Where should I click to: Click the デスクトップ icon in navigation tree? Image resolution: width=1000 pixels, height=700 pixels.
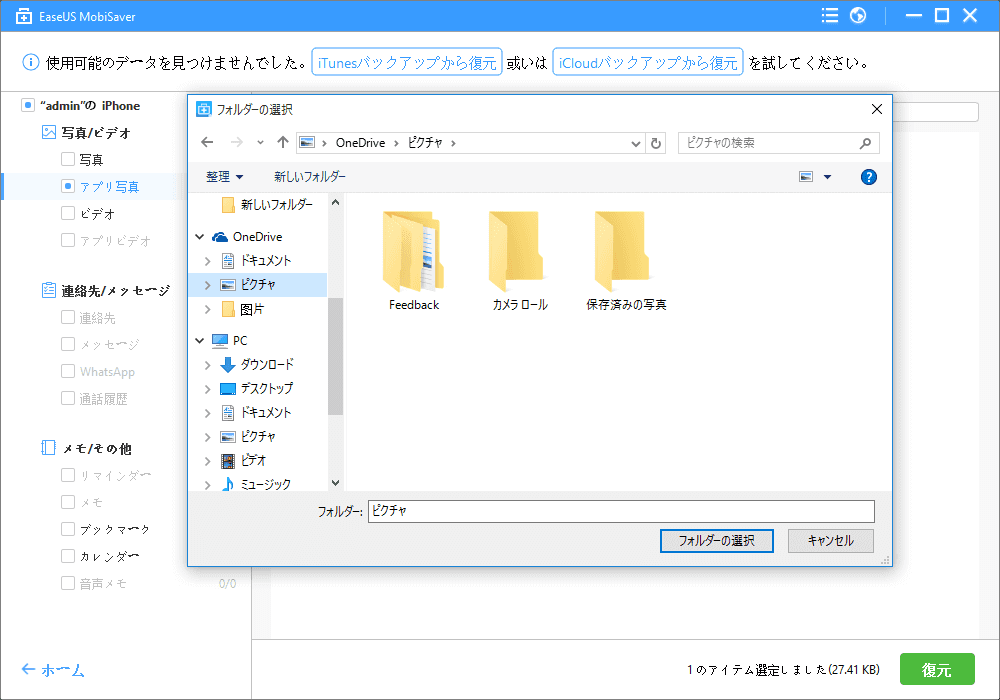pos(228,388)
